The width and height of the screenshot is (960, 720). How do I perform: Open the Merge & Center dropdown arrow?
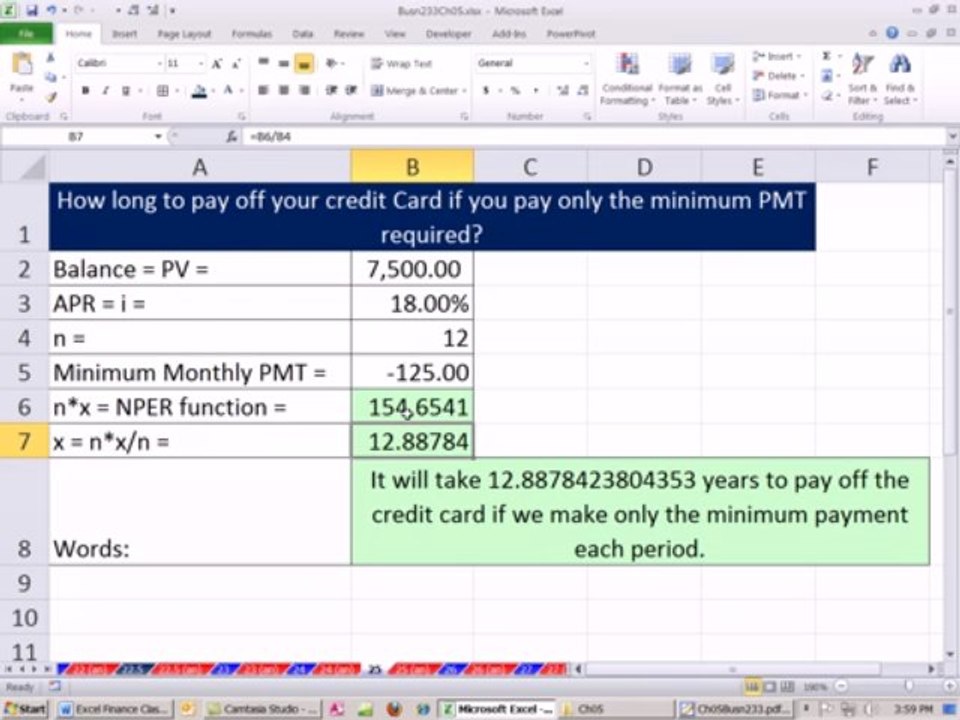(464, 91)
